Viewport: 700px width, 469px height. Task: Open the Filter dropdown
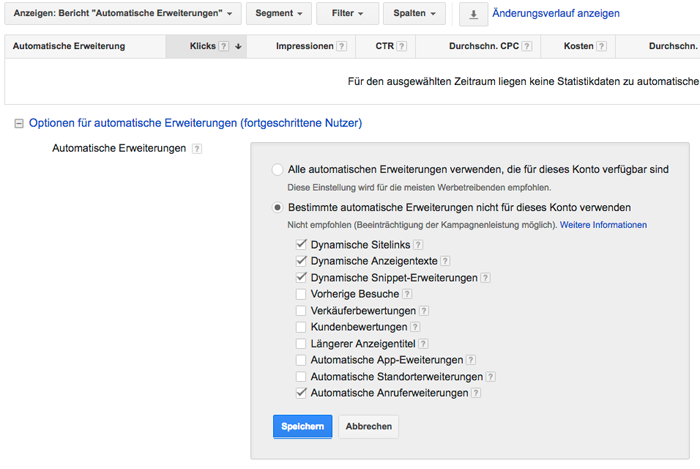pos(347,13)
